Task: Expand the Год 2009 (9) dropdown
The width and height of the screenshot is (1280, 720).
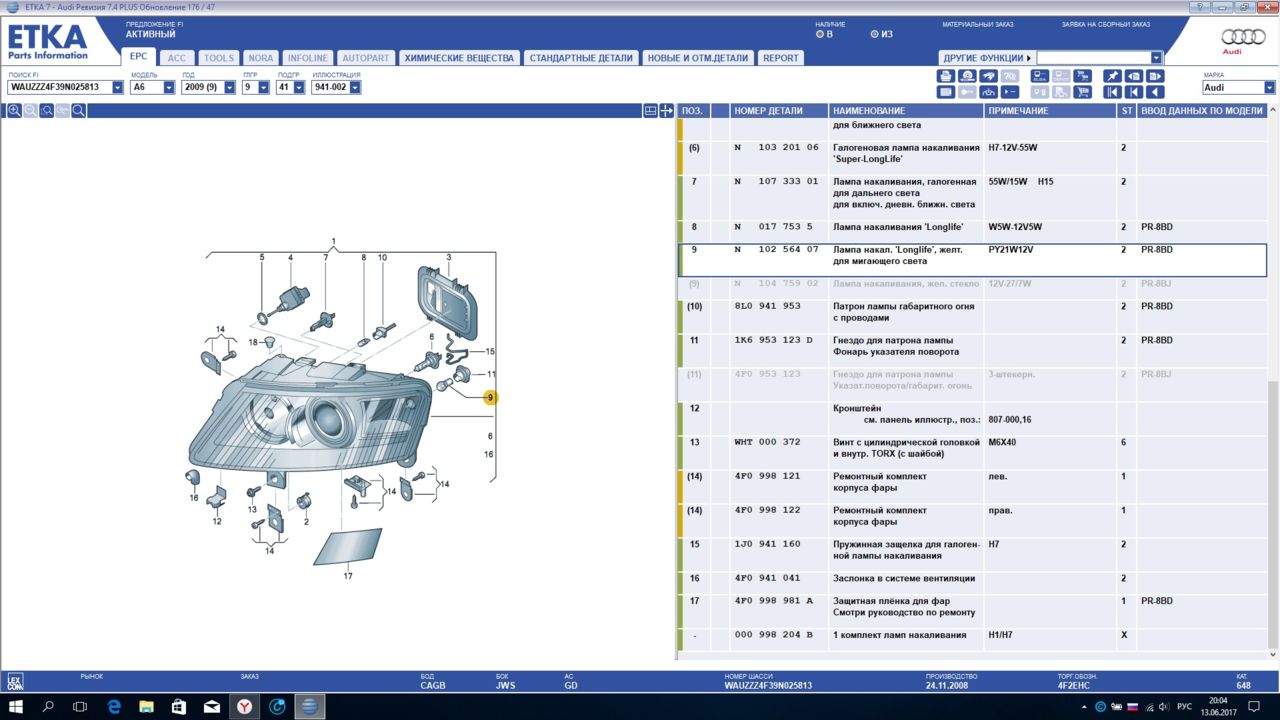Action: (230, 88)
